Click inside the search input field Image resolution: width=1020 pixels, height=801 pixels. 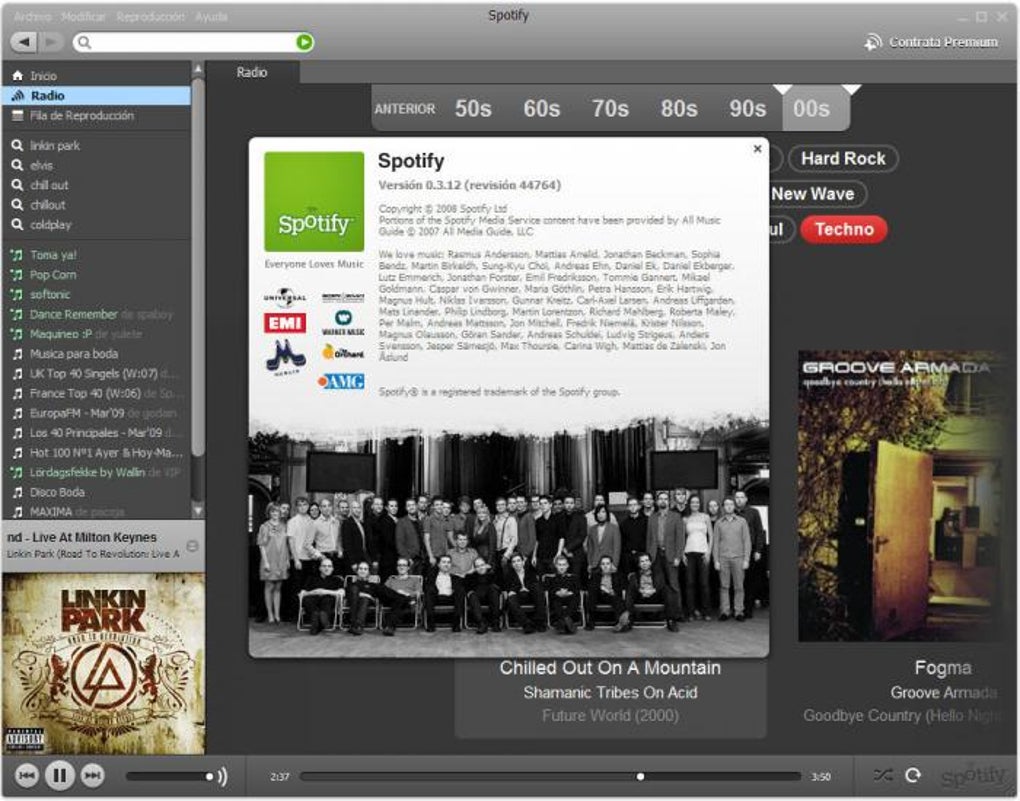click(191, 42)
